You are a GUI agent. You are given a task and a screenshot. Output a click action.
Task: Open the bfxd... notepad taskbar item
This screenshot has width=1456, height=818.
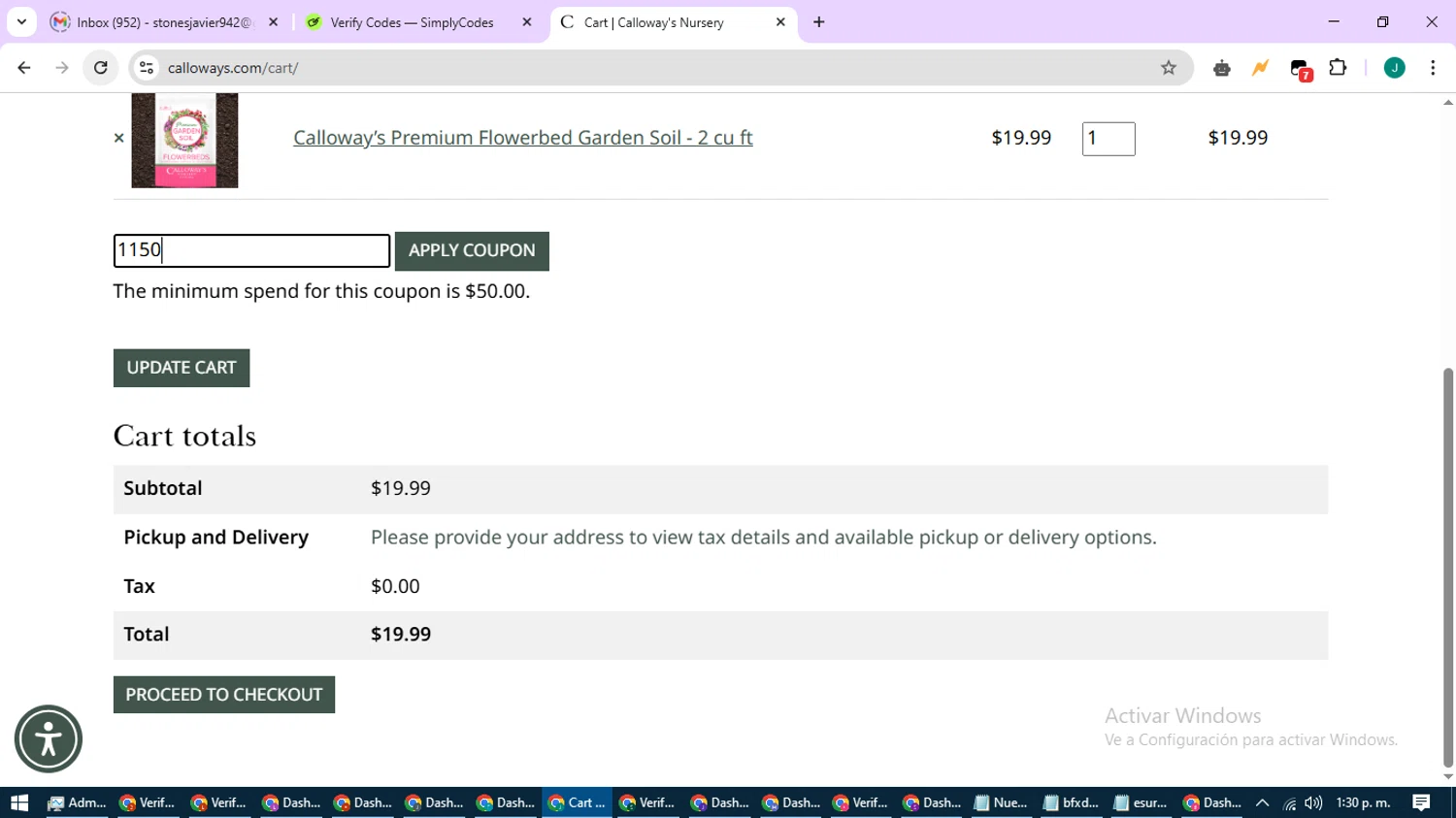[1072, 802]
